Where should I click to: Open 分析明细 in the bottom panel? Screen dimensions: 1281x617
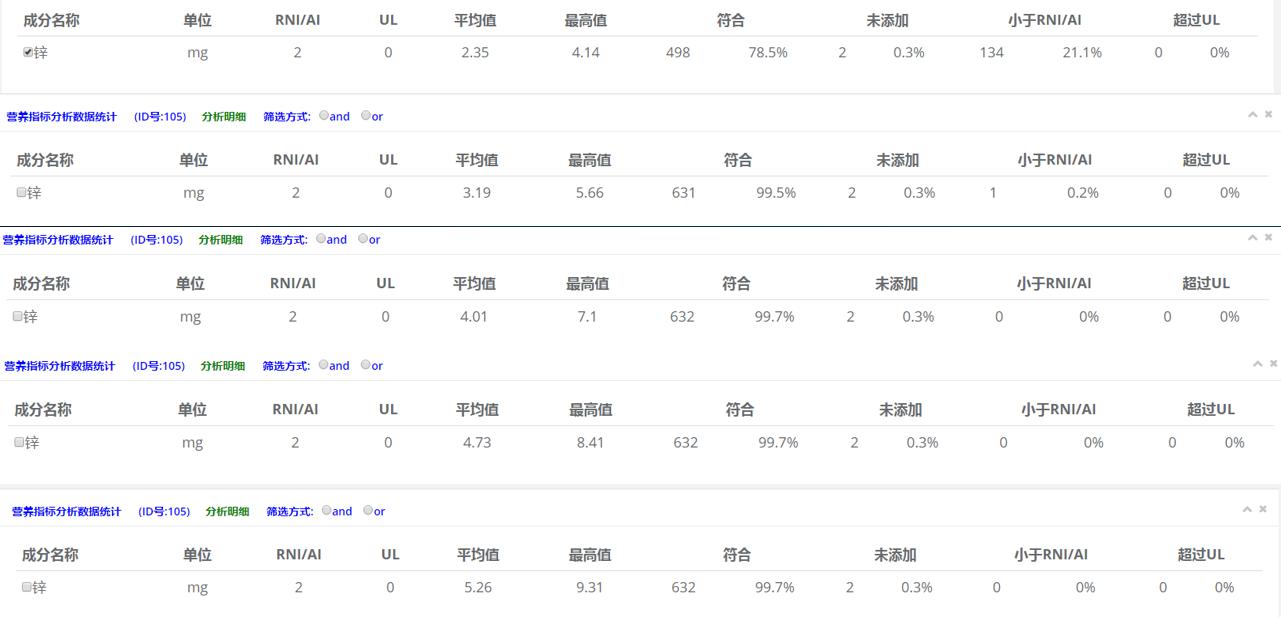click(x=225, y=511)
